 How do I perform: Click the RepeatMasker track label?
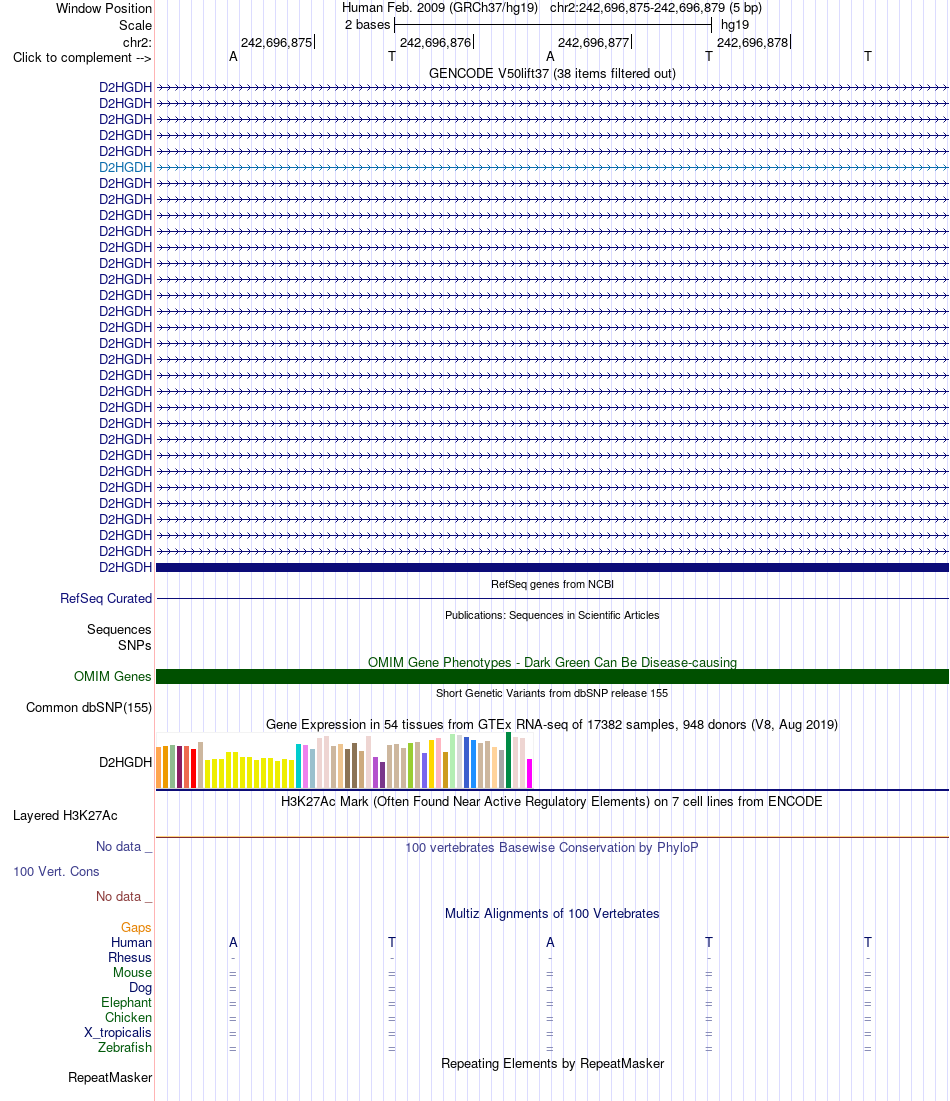tap(110, 1077)
